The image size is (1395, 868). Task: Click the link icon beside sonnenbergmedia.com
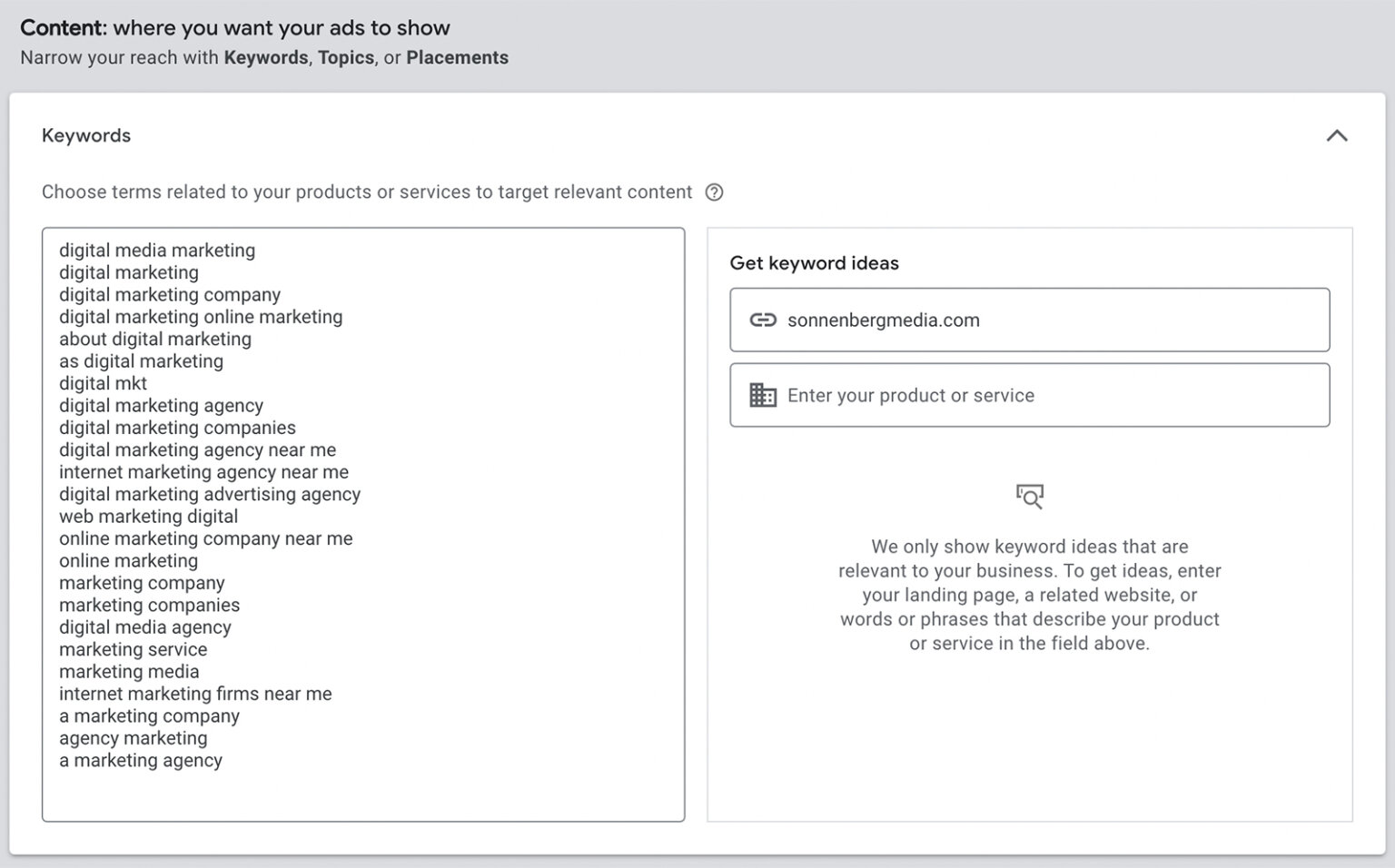point(762,320)
